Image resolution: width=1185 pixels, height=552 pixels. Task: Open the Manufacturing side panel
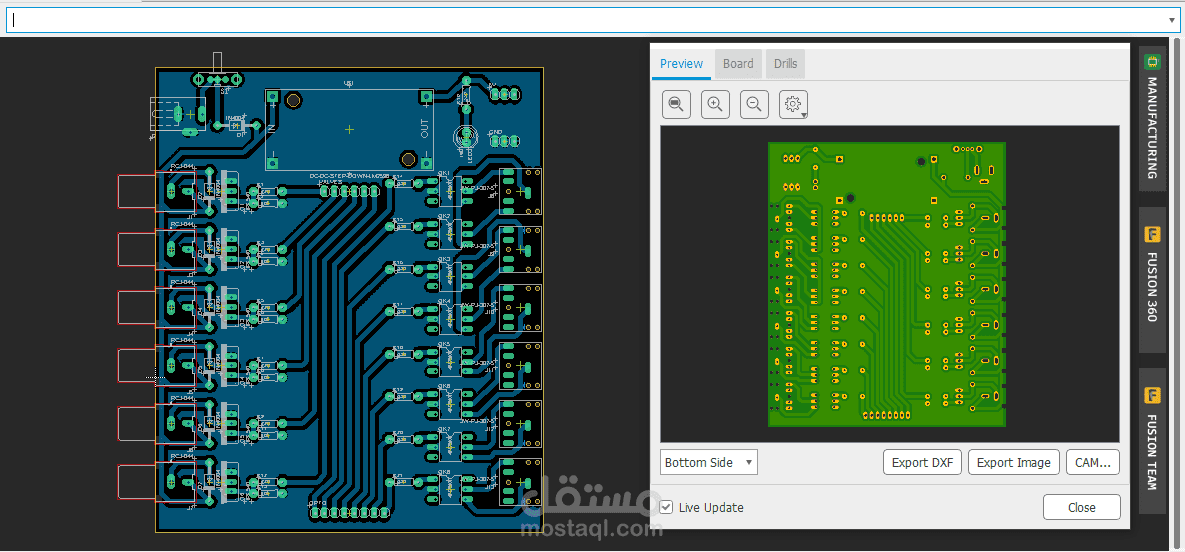1153,119
